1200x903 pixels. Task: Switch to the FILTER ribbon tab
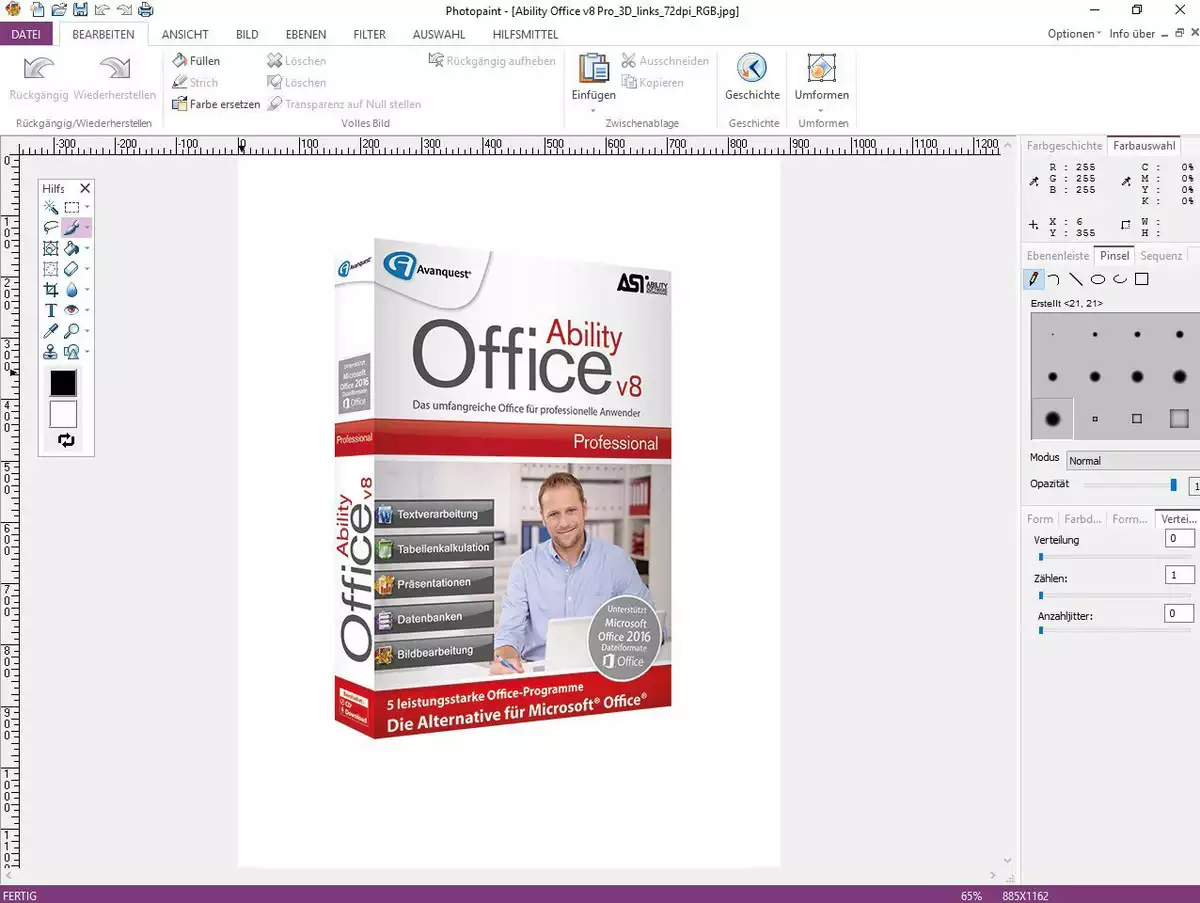pyautogui.click(x=369, y=34)
